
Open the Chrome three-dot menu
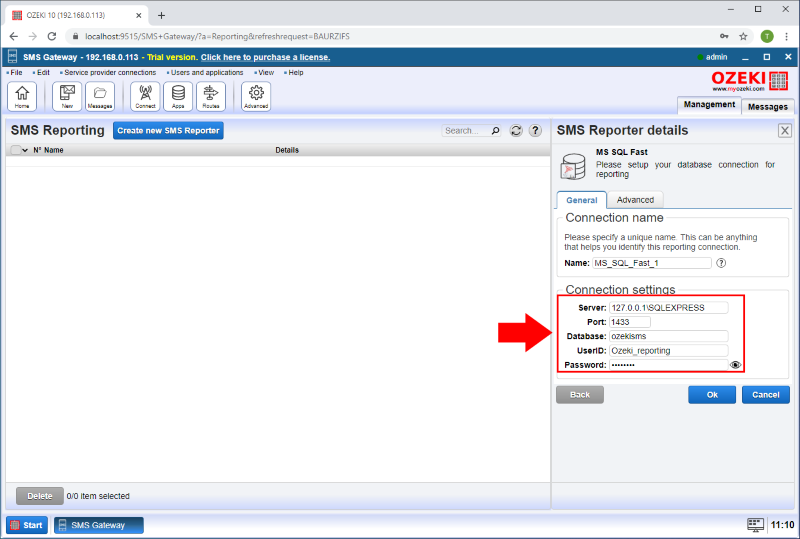point(787,36)
